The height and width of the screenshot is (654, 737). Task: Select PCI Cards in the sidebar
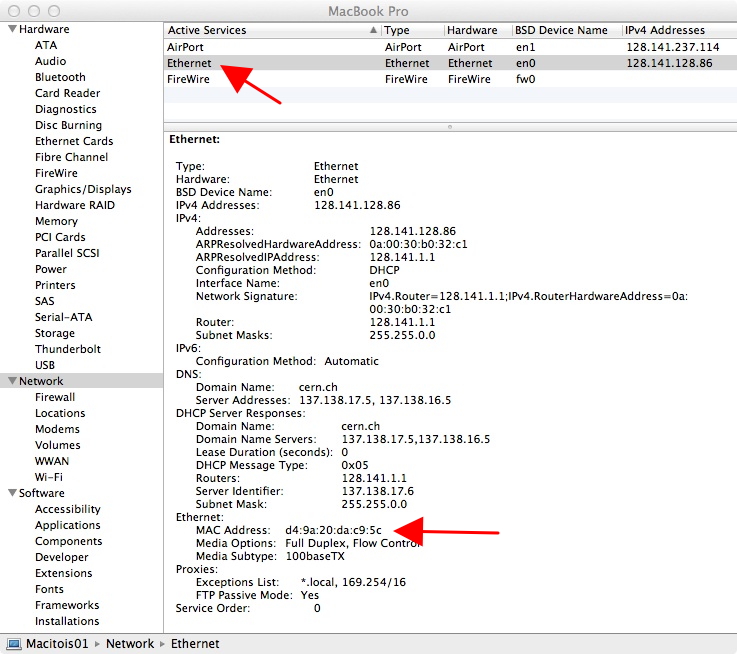(60, 237)
